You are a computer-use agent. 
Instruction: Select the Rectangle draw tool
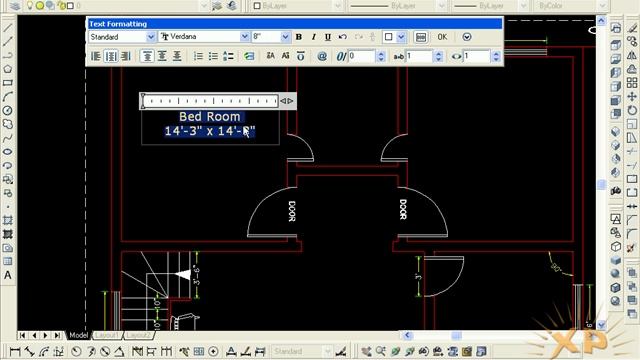8,83
